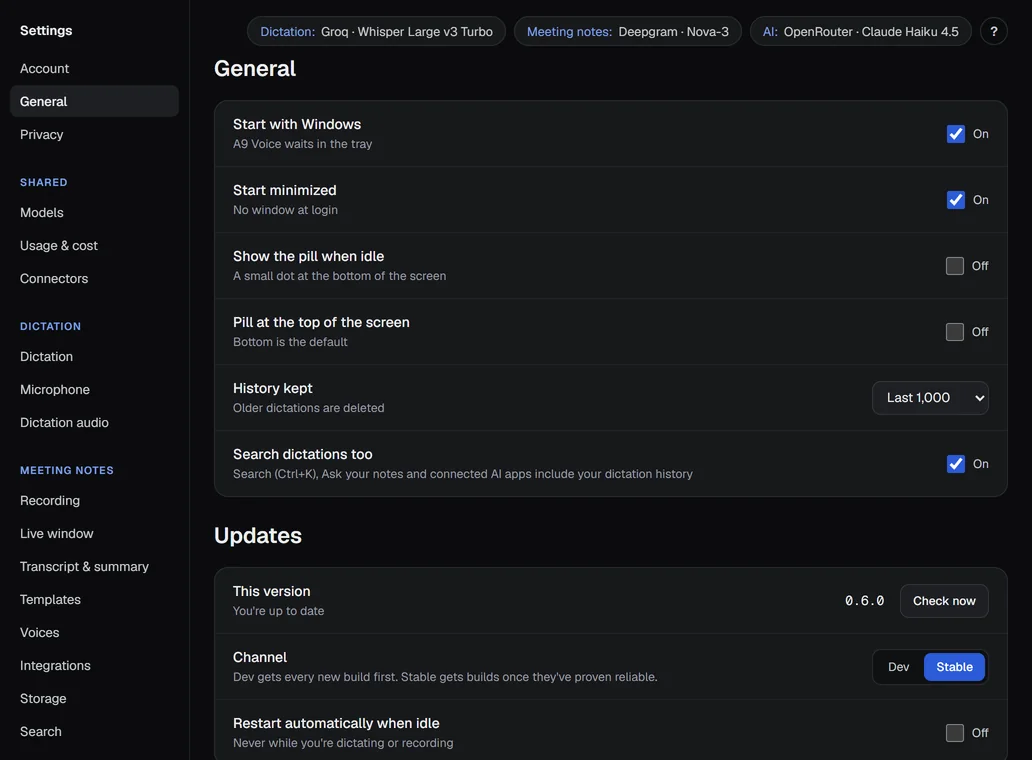Open Privacy settings

tap(94, 134)
